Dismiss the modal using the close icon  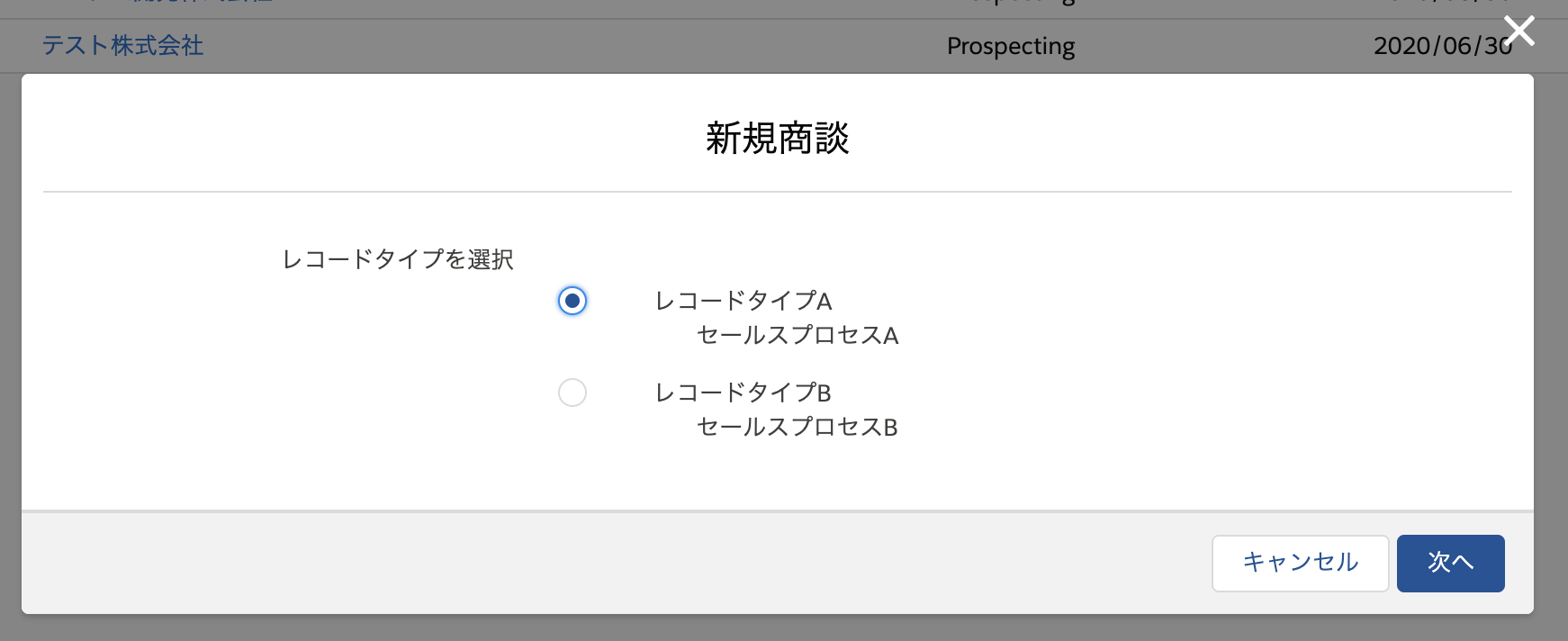point(1519,31)
